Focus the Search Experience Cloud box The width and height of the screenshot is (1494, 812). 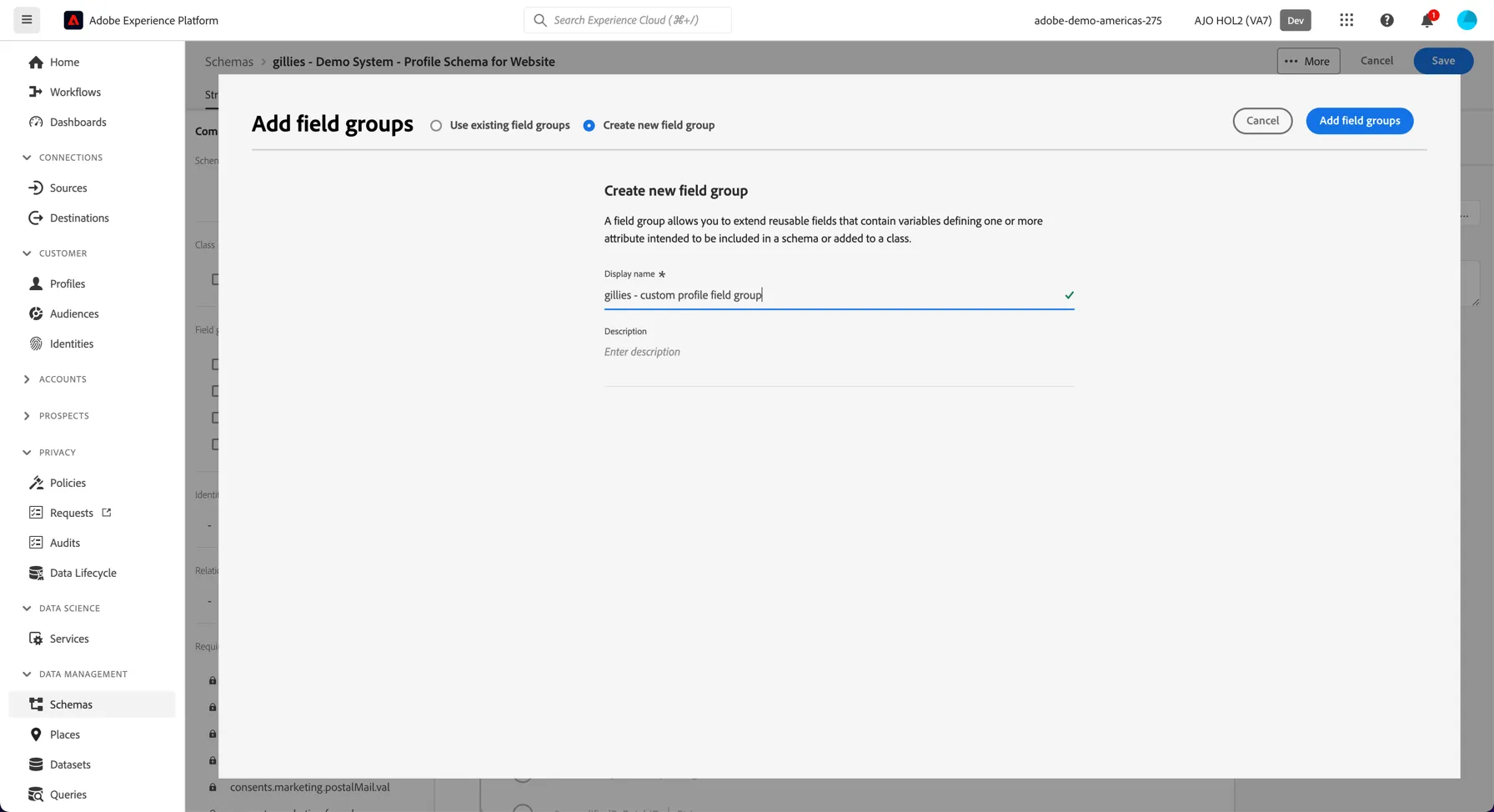pyautogui.click(x=628, y=20)
